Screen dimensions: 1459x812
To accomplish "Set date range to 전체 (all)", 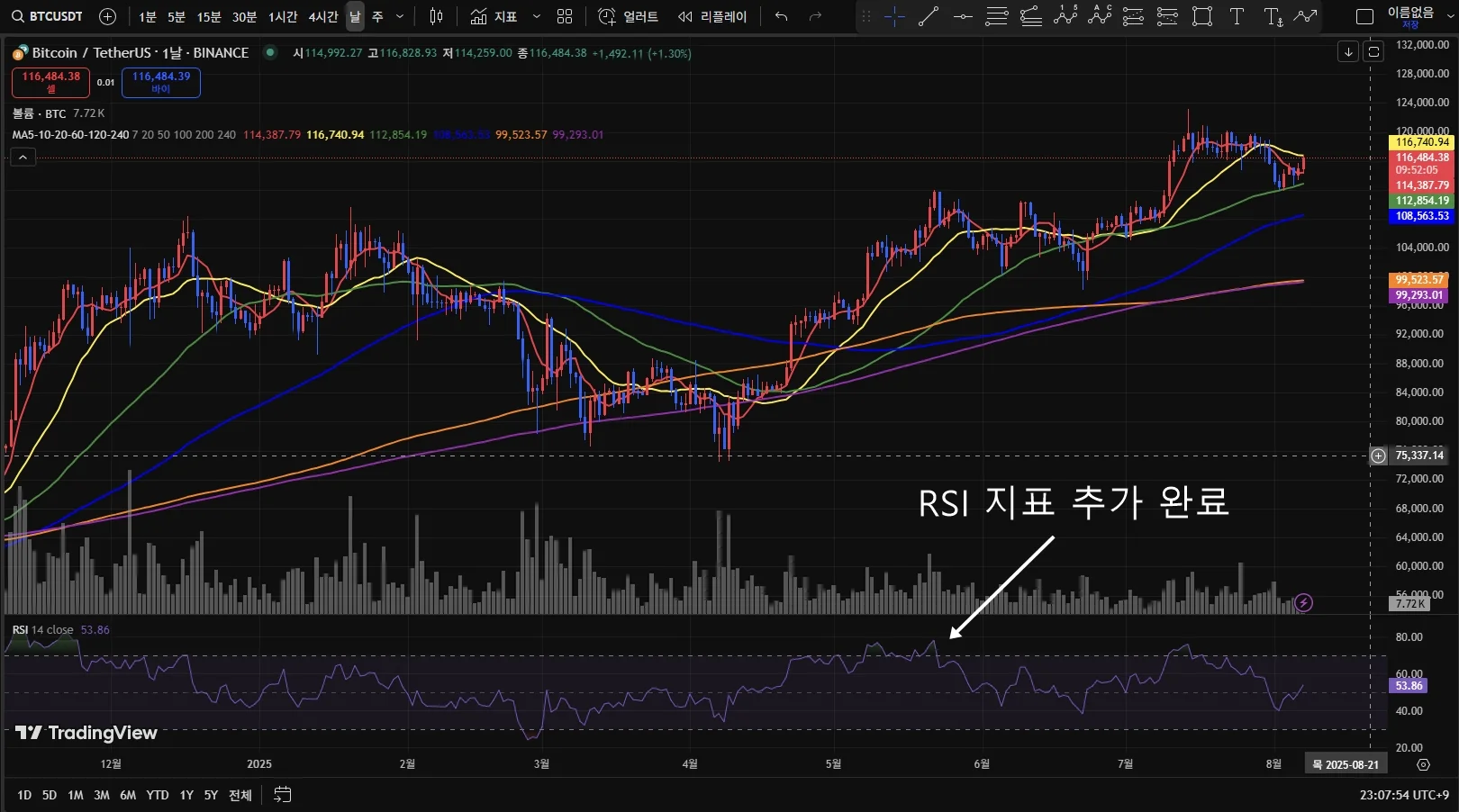I will click(240, 795).
